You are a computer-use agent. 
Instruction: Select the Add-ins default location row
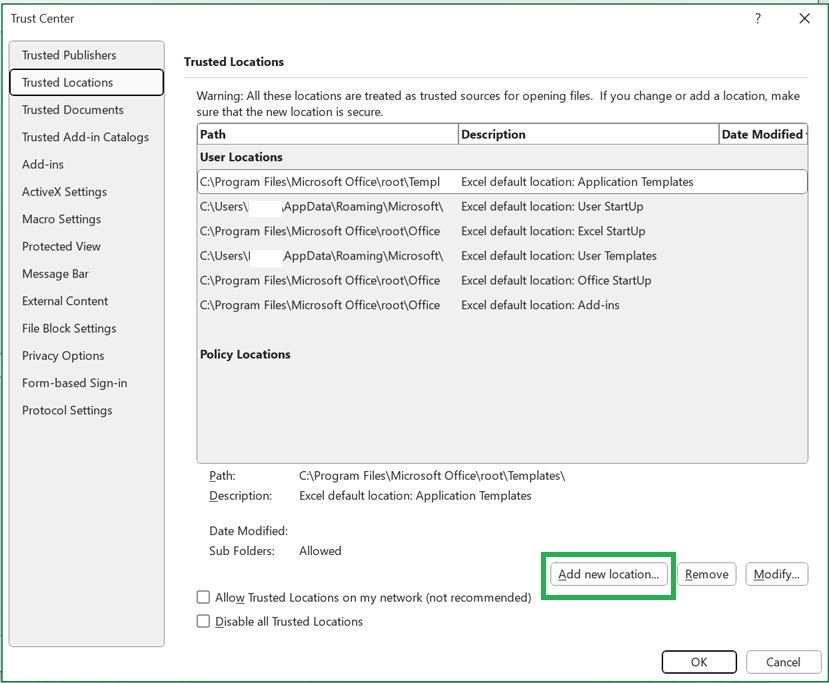[502, 305]
